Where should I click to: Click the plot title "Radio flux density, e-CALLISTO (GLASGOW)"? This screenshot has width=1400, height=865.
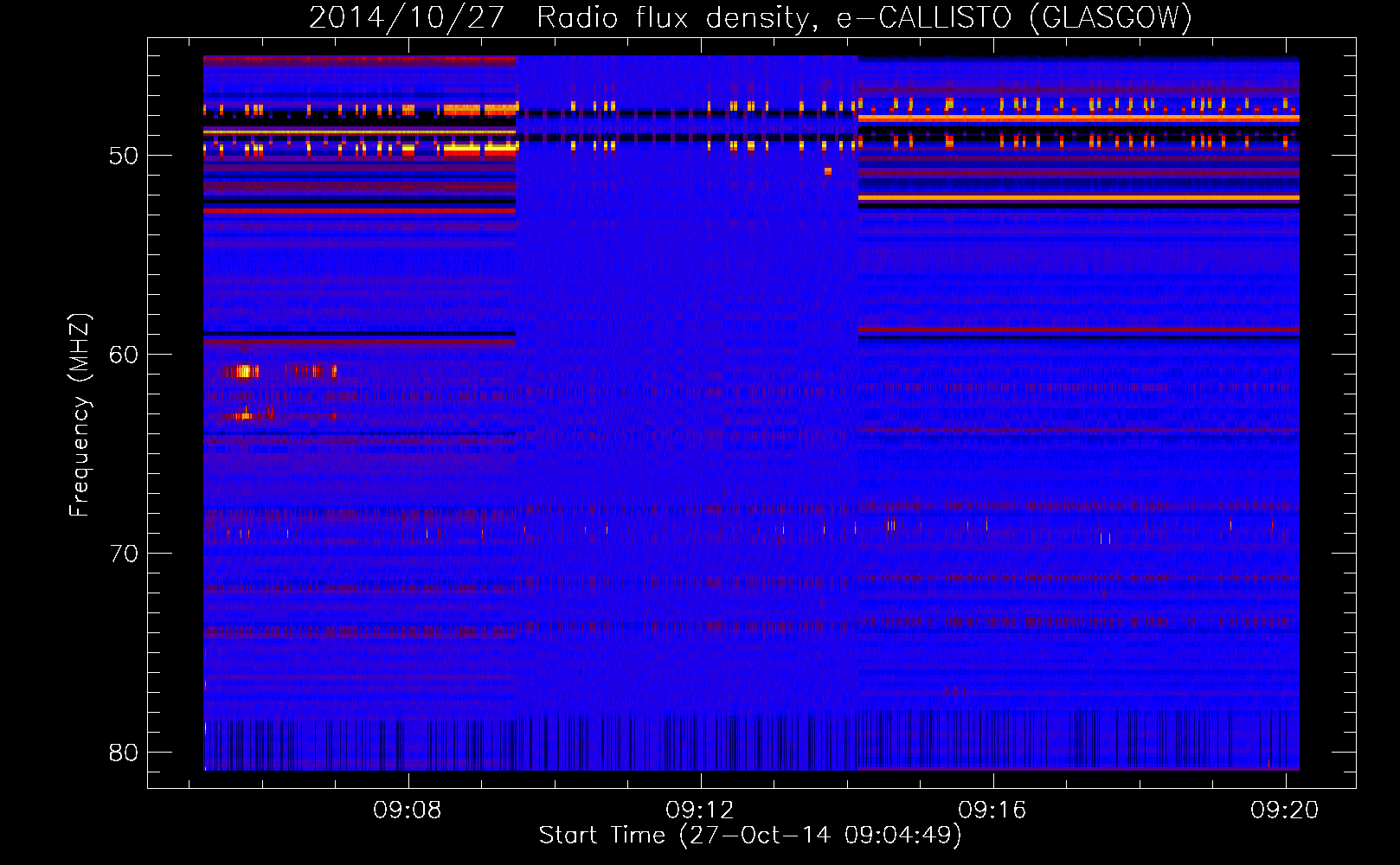click(x=864, y=17)
